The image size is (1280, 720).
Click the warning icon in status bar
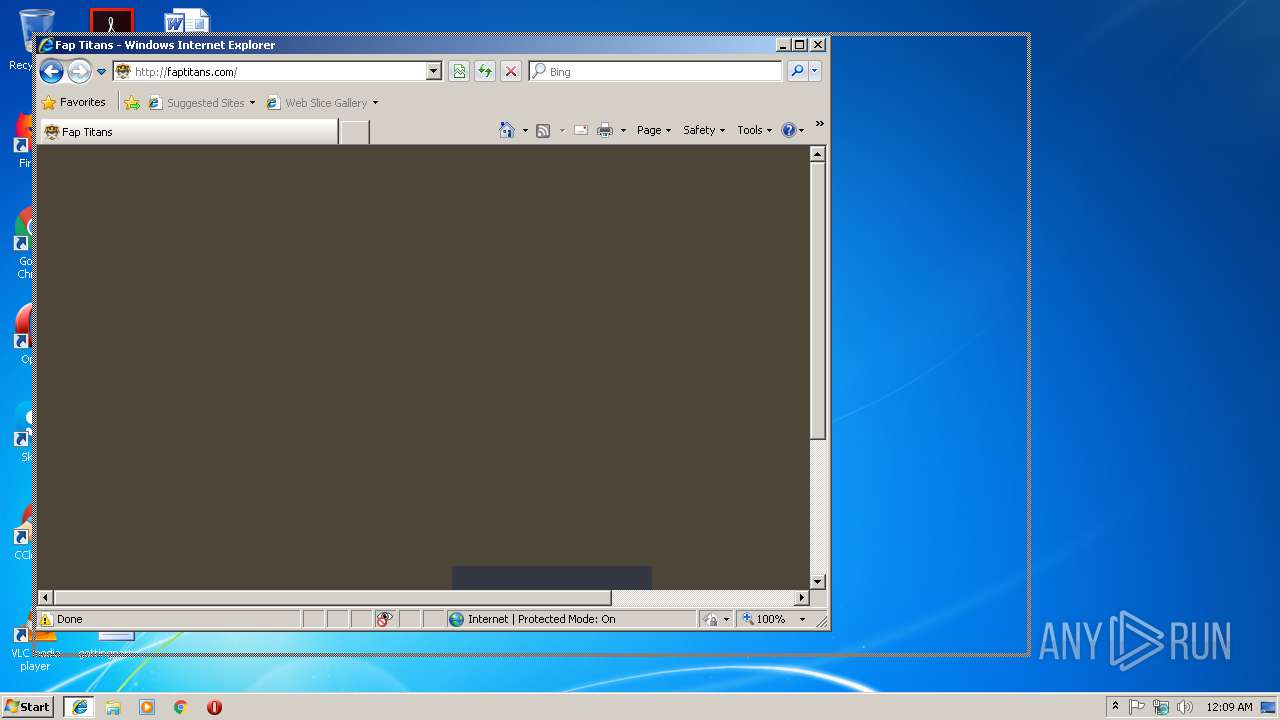[46, 619]
